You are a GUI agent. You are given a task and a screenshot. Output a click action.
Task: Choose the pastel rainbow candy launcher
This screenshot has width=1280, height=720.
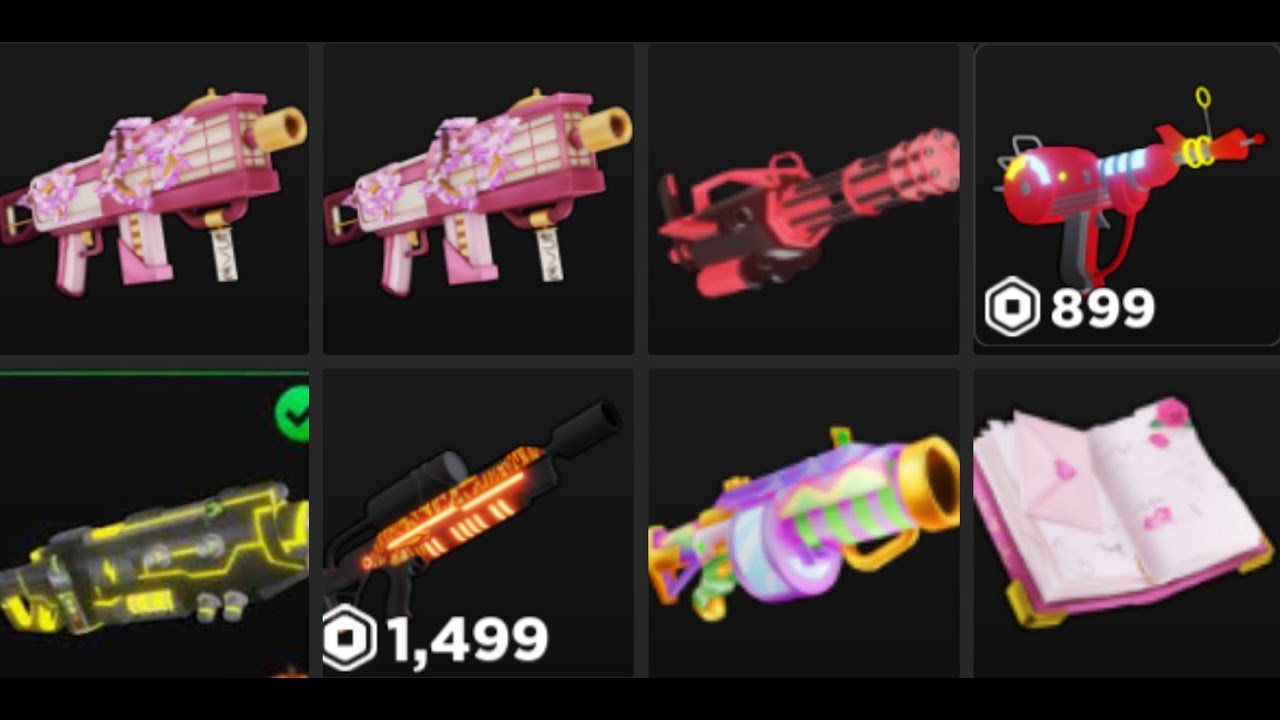pos(804,523)
